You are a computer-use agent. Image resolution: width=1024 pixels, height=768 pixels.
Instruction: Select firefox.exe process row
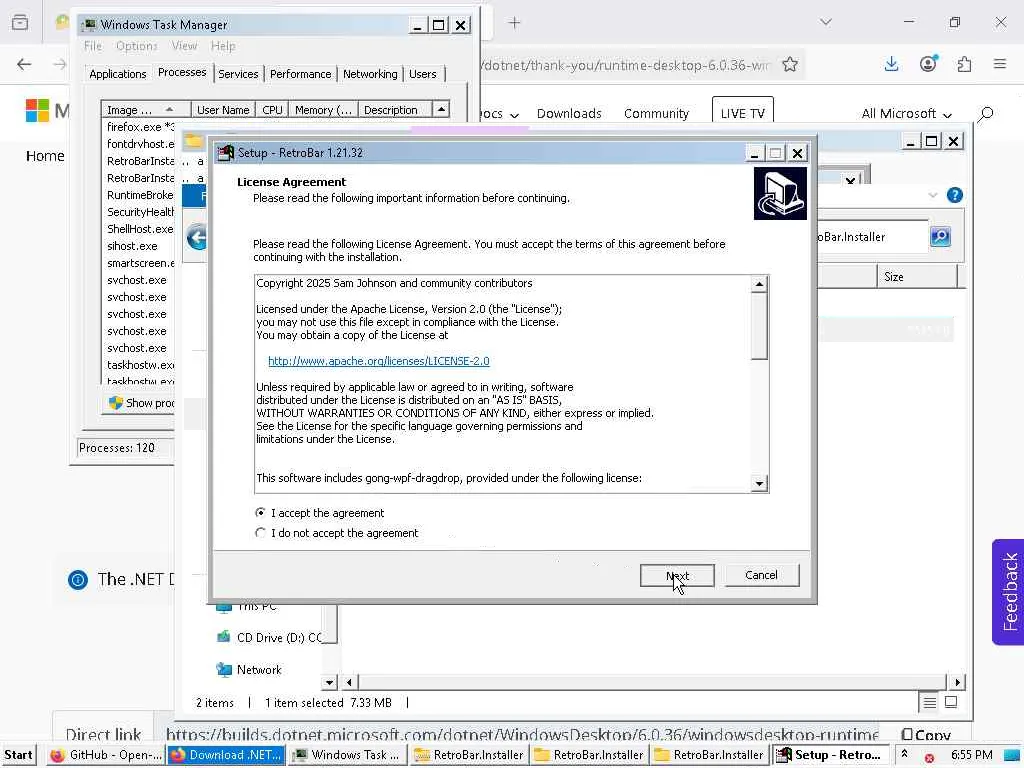(x=140, y=127)
